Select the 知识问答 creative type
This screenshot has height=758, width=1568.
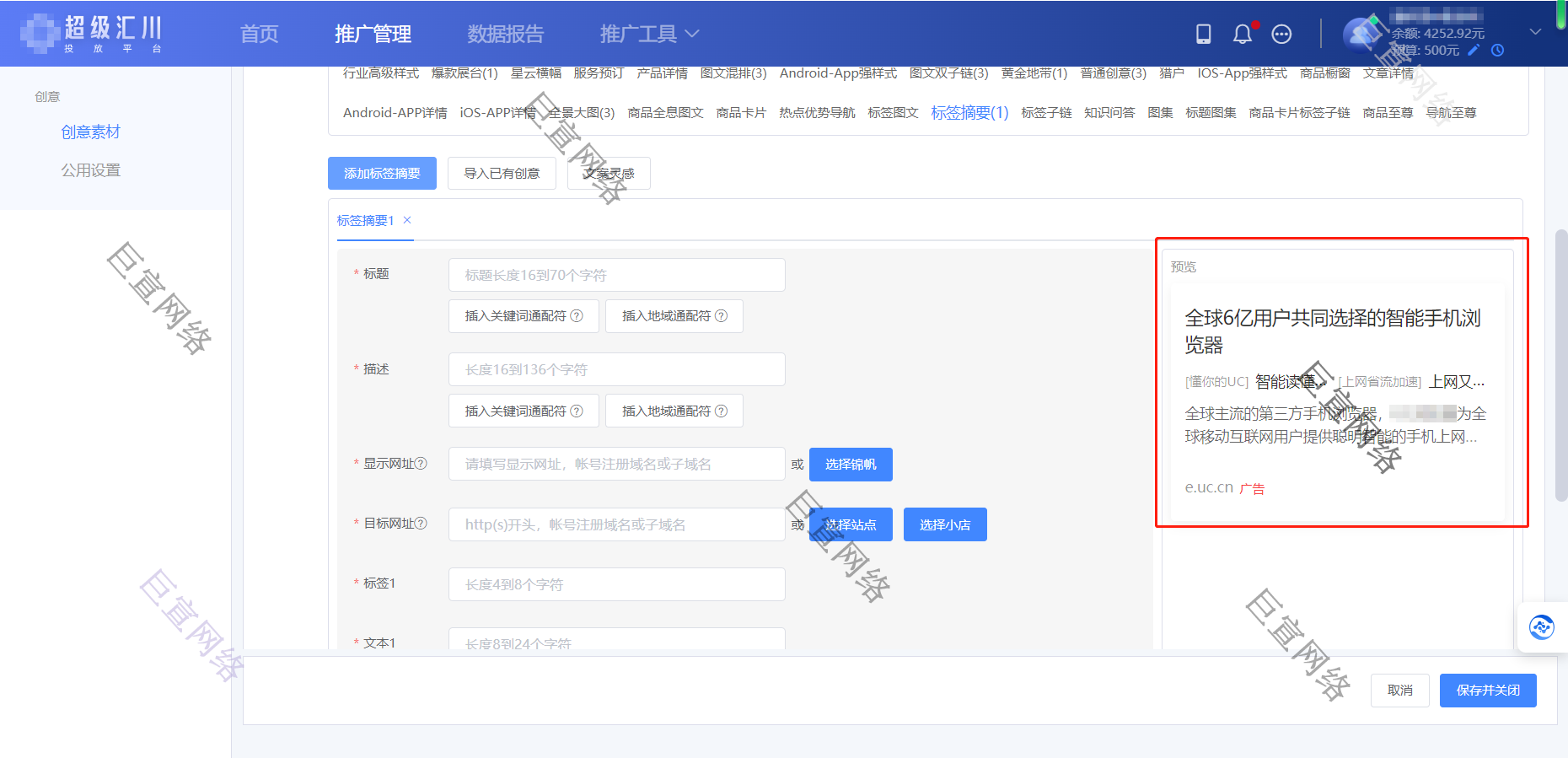click(1109, 112)
